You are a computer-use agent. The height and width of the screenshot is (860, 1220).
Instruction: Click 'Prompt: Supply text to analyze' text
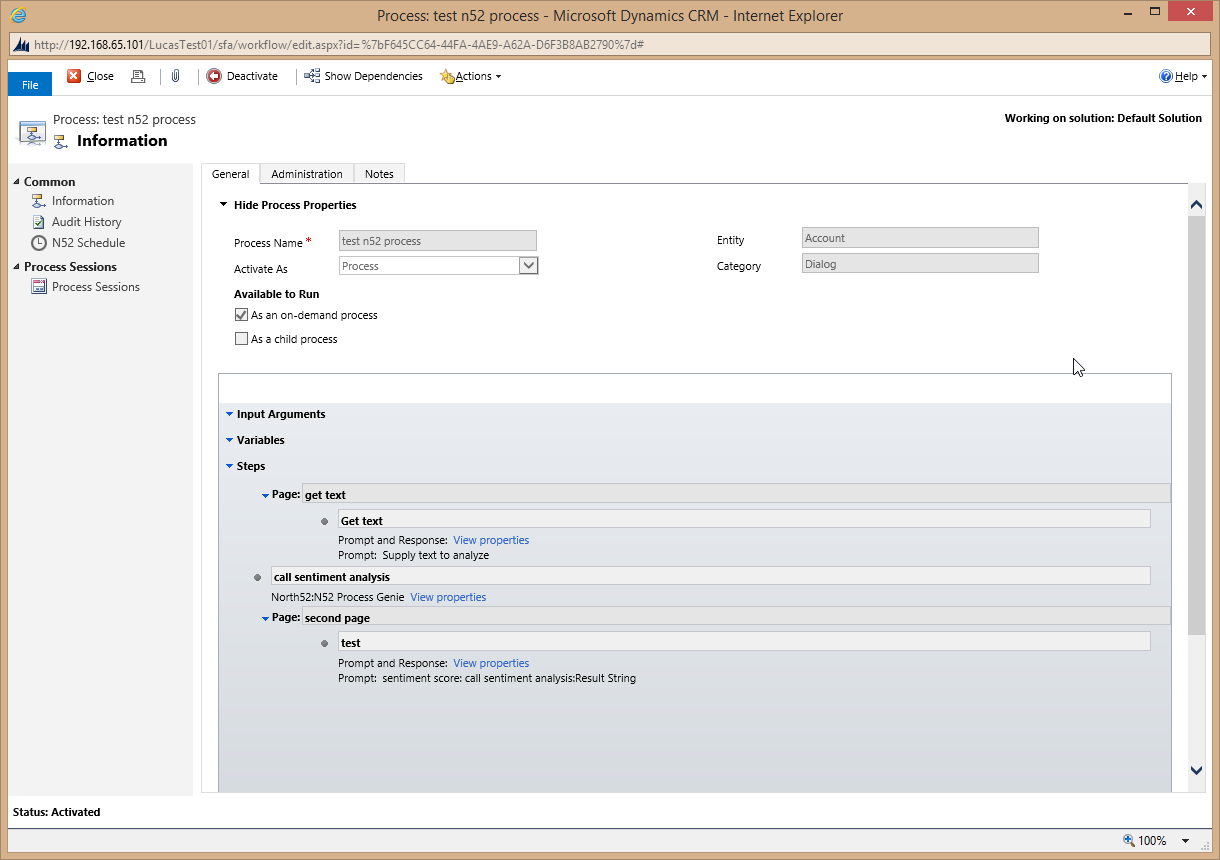(414, 555)
